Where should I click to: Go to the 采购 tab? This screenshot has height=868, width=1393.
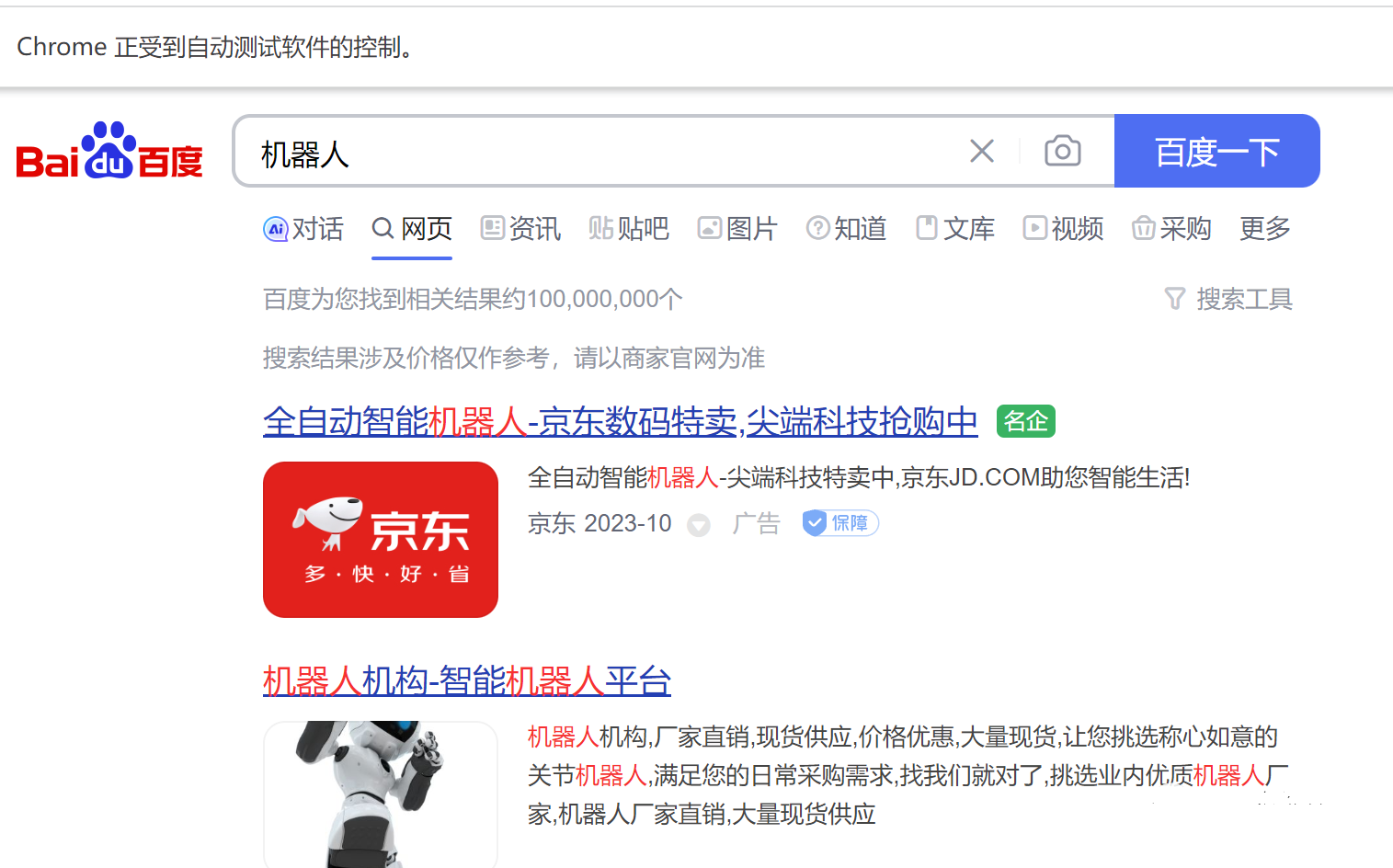pos(1171,228)
